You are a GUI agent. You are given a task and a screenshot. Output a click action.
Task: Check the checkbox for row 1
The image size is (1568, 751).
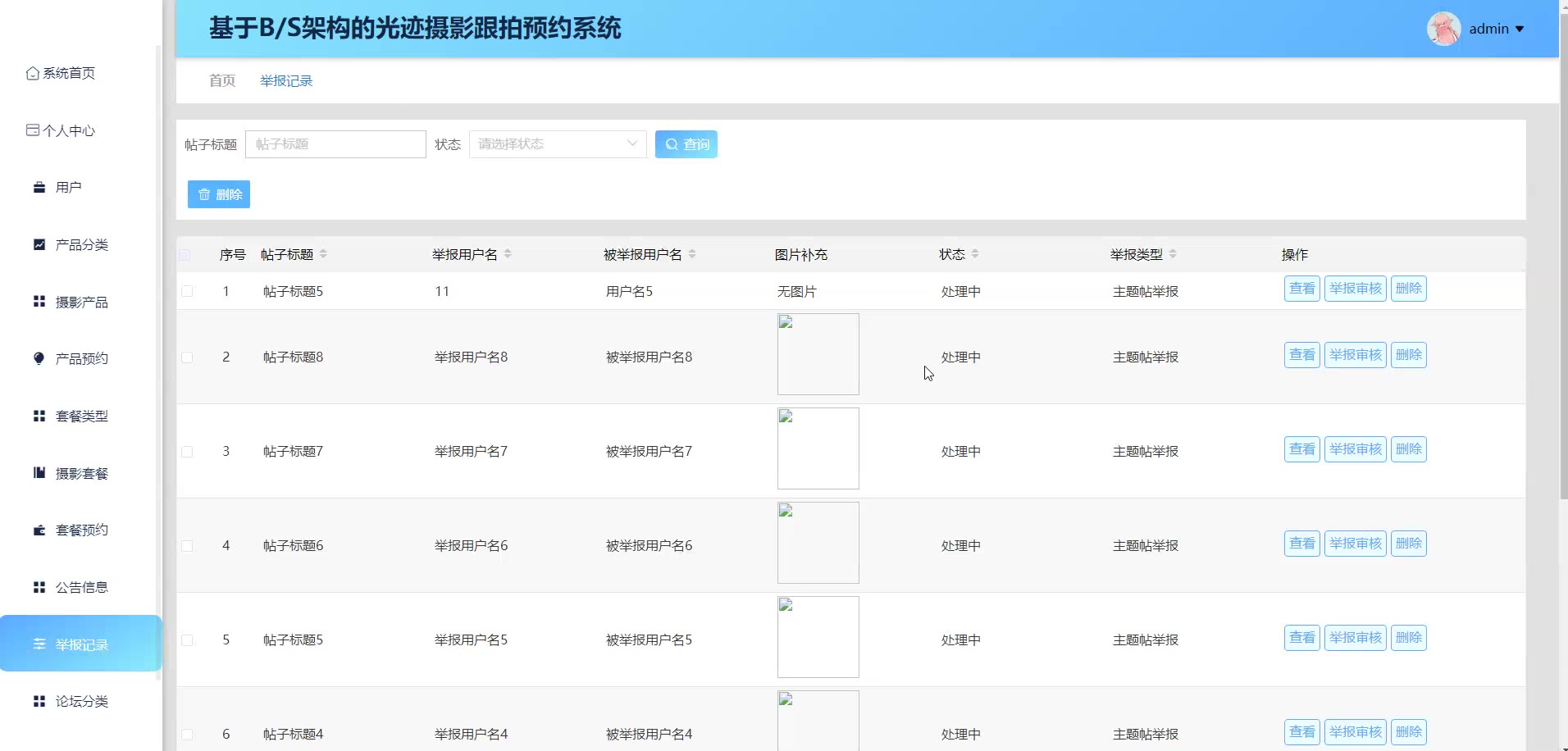[x=187, y=291]
